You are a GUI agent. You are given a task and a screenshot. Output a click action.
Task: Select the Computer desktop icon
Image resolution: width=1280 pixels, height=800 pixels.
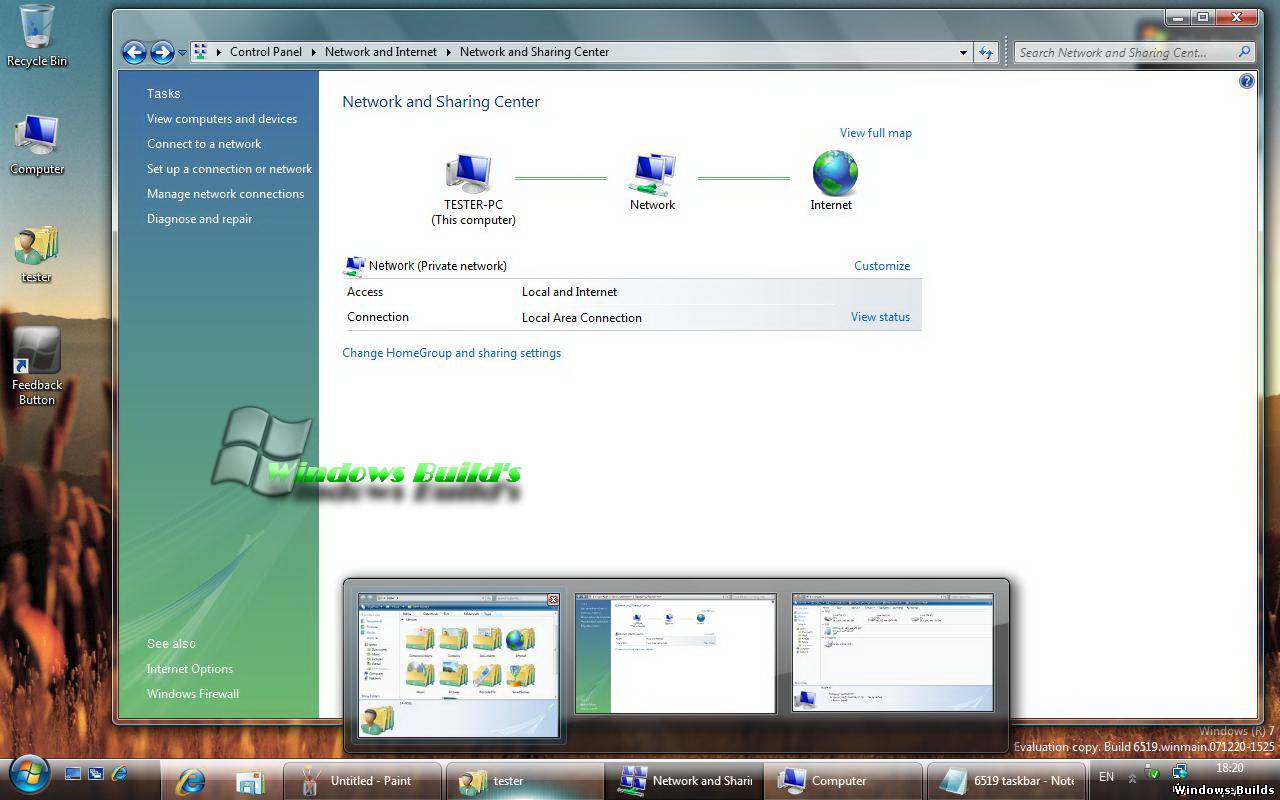point(37,145)
